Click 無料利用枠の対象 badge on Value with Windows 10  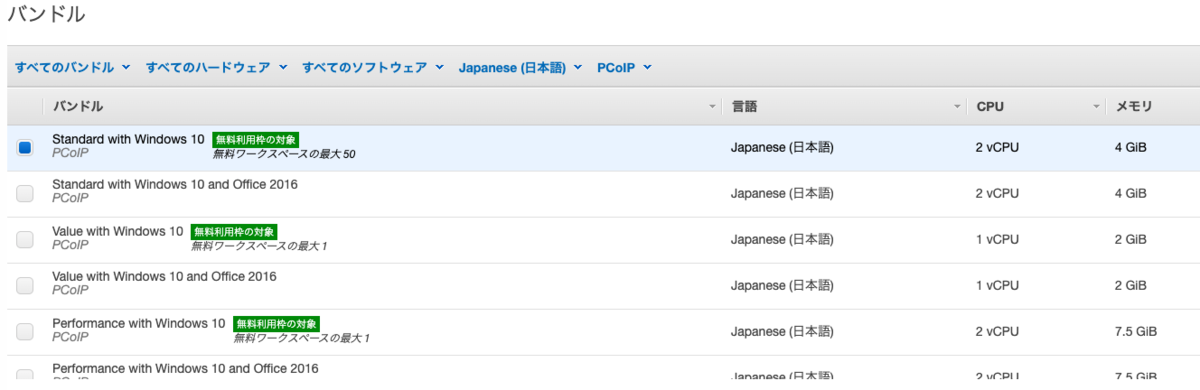click(234, 232)
